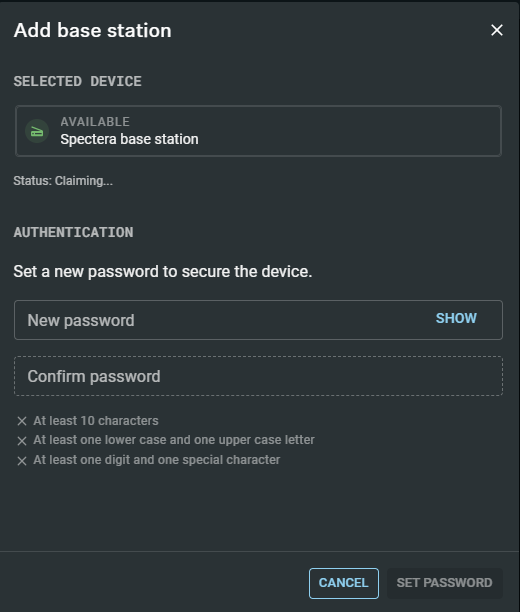
Task: Click the AUTHENTICATION section heading
Action: pos(73,233)
